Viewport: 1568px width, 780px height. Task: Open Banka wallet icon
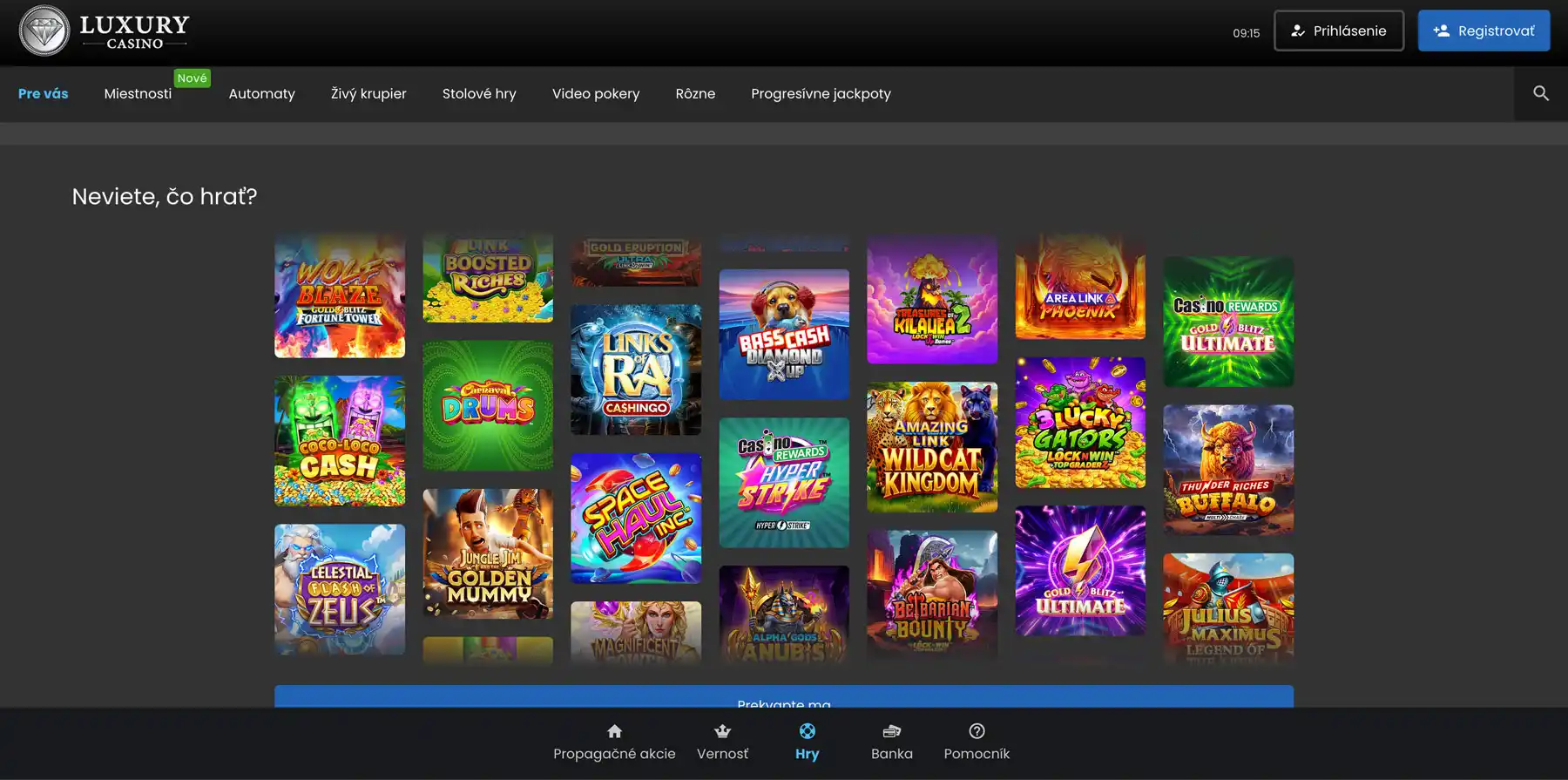[891, 731]
